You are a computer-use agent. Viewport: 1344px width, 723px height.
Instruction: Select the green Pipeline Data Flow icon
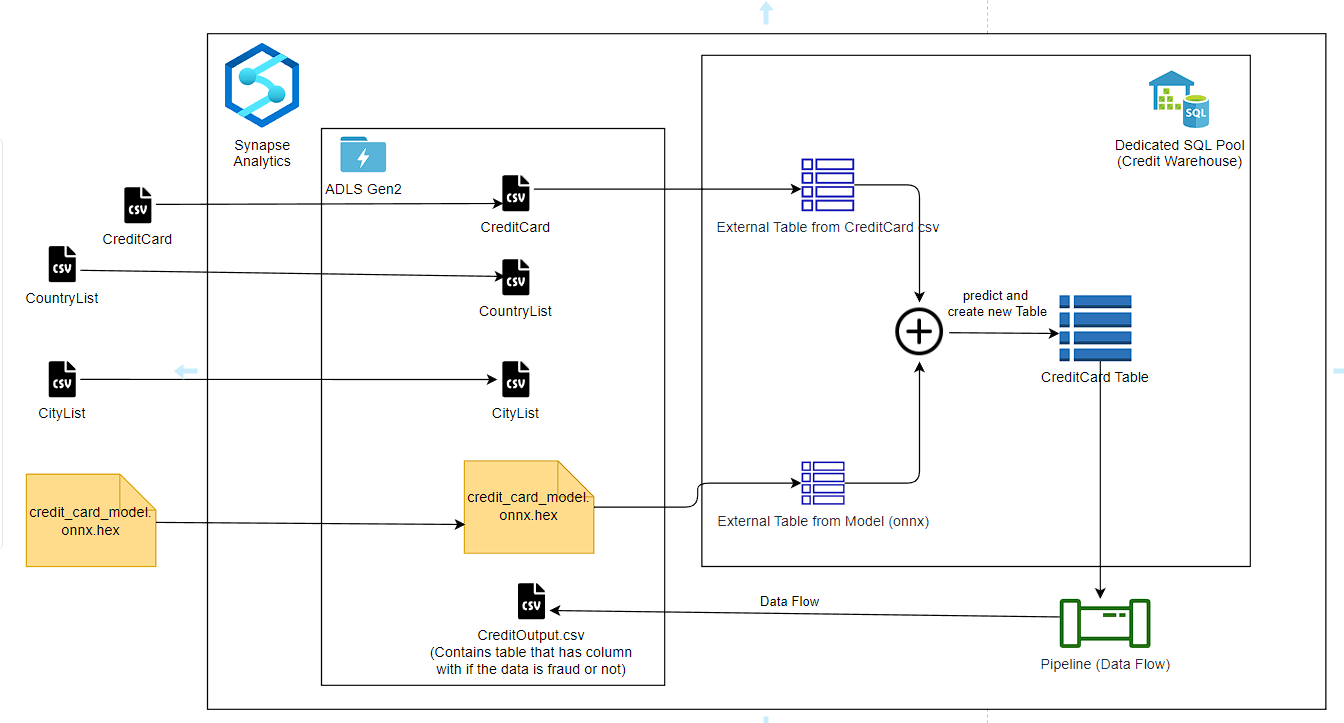(x=1104, y=624)
